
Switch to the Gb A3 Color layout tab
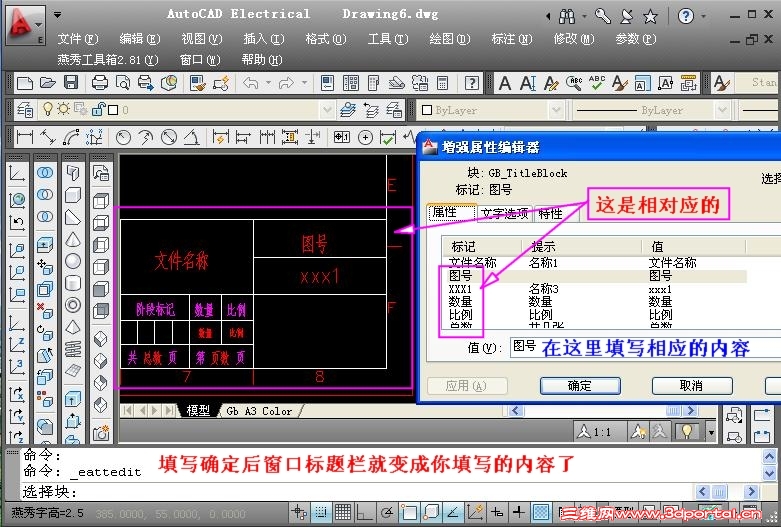[x=259, y=411]
